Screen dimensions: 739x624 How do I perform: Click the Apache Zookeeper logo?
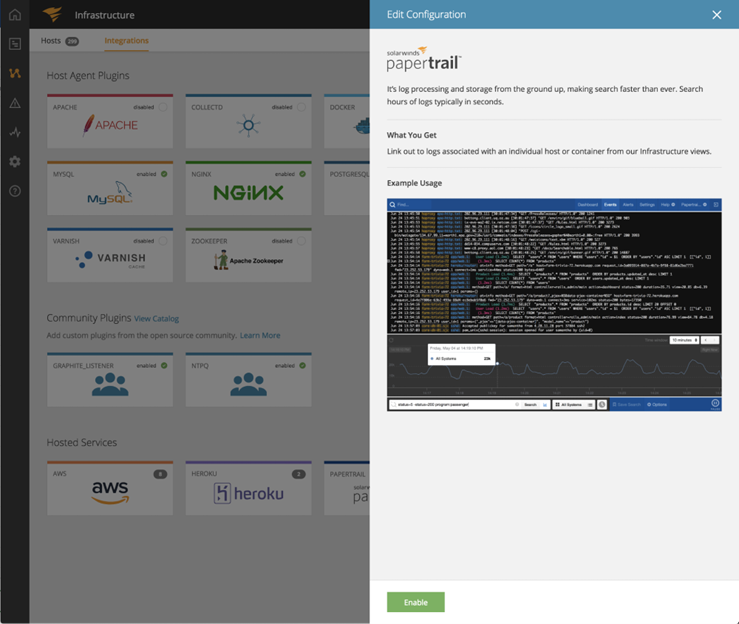point(248,260)
